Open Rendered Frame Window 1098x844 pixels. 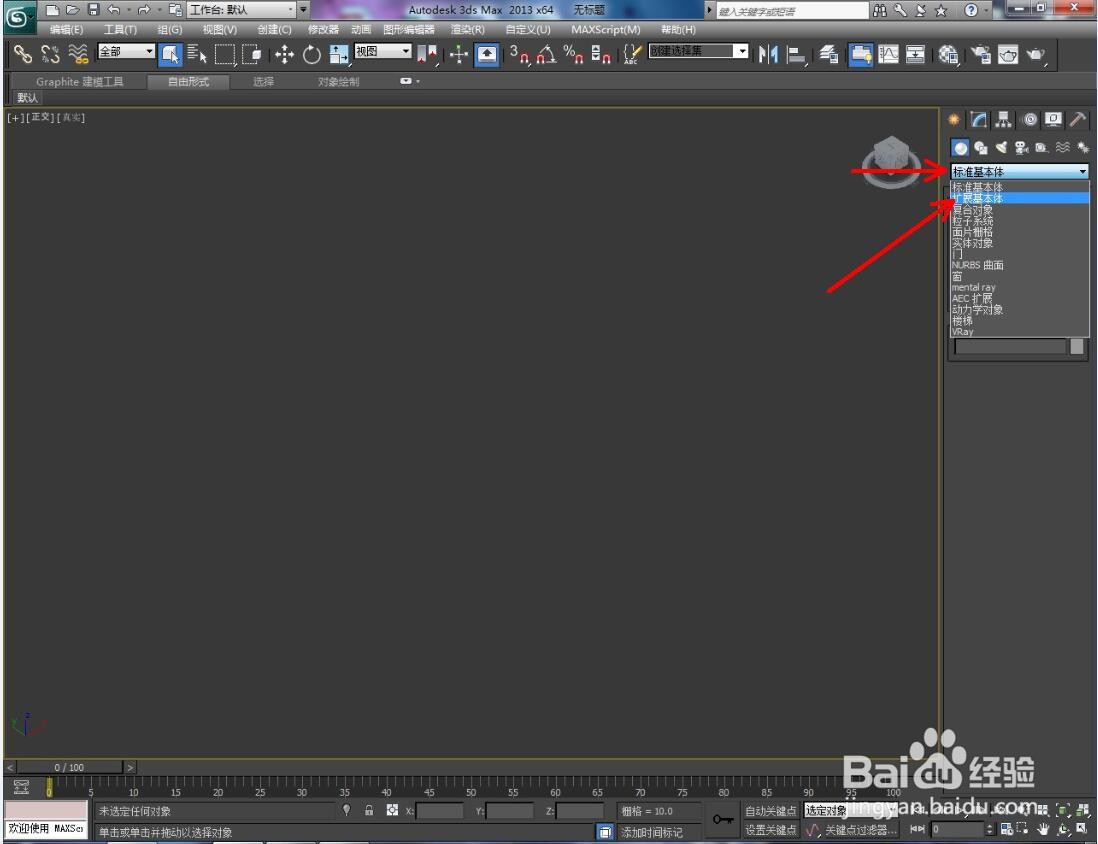pos(1008,54)
